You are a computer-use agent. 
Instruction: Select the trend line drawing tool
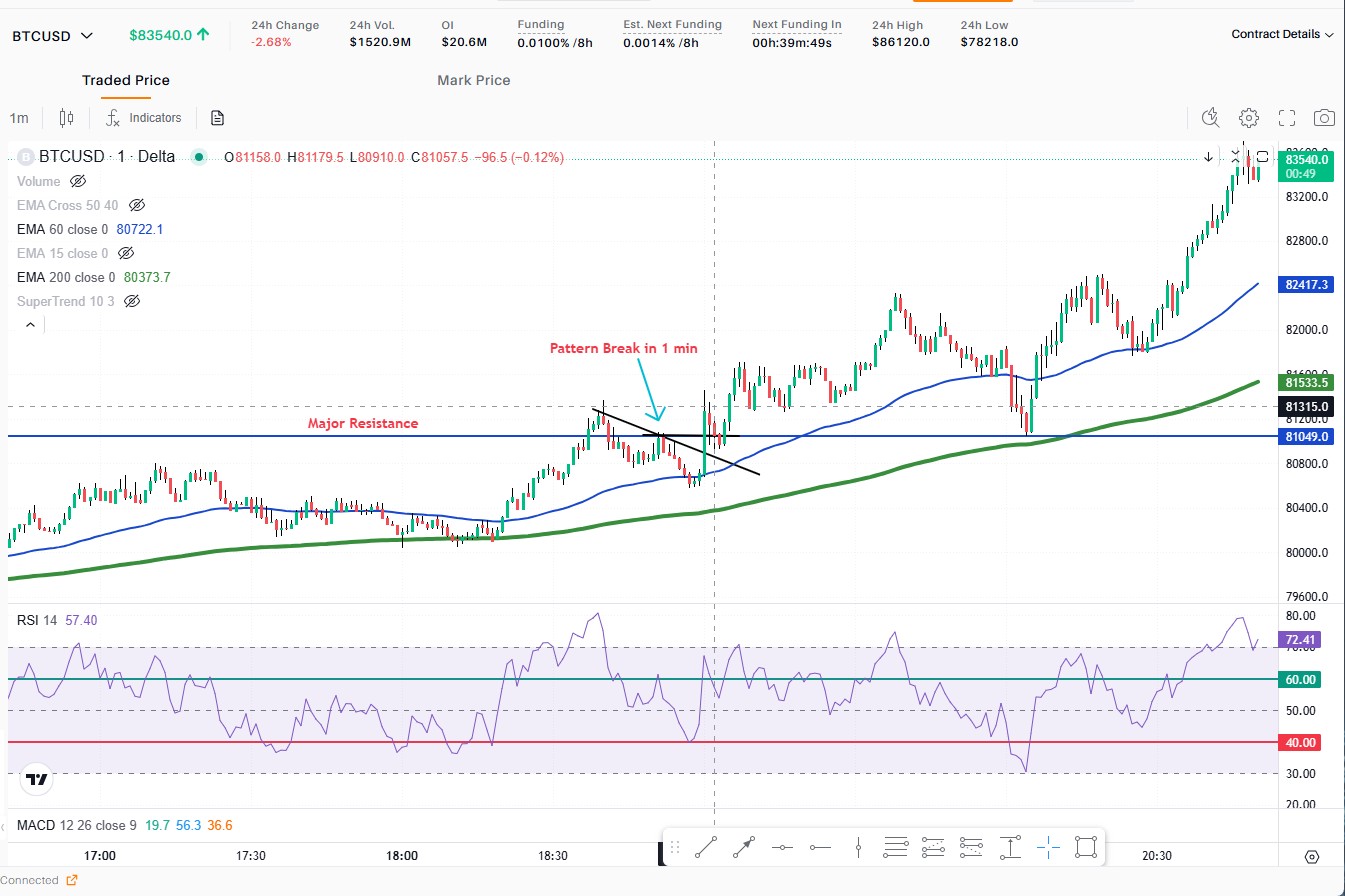[705, 848]
